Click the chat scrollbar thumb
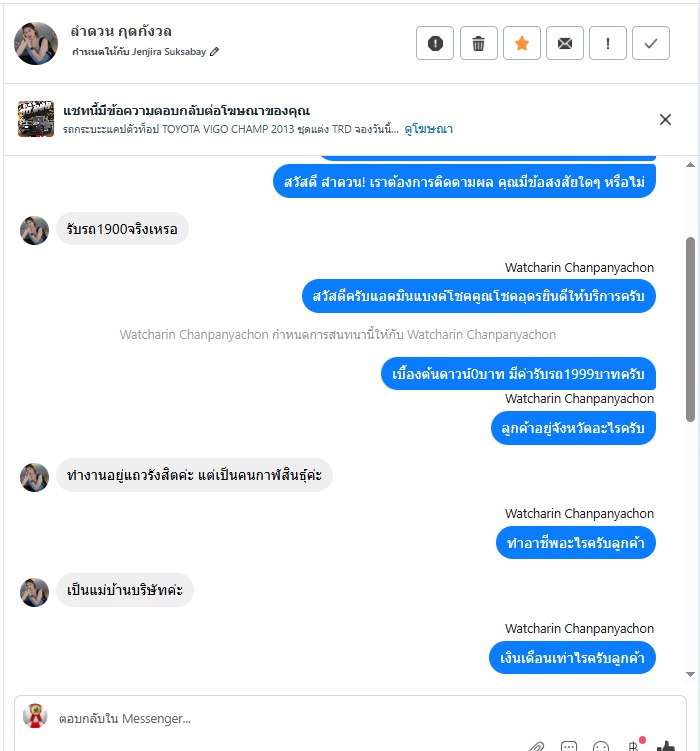The image size is (700, 751). point(690,329)
